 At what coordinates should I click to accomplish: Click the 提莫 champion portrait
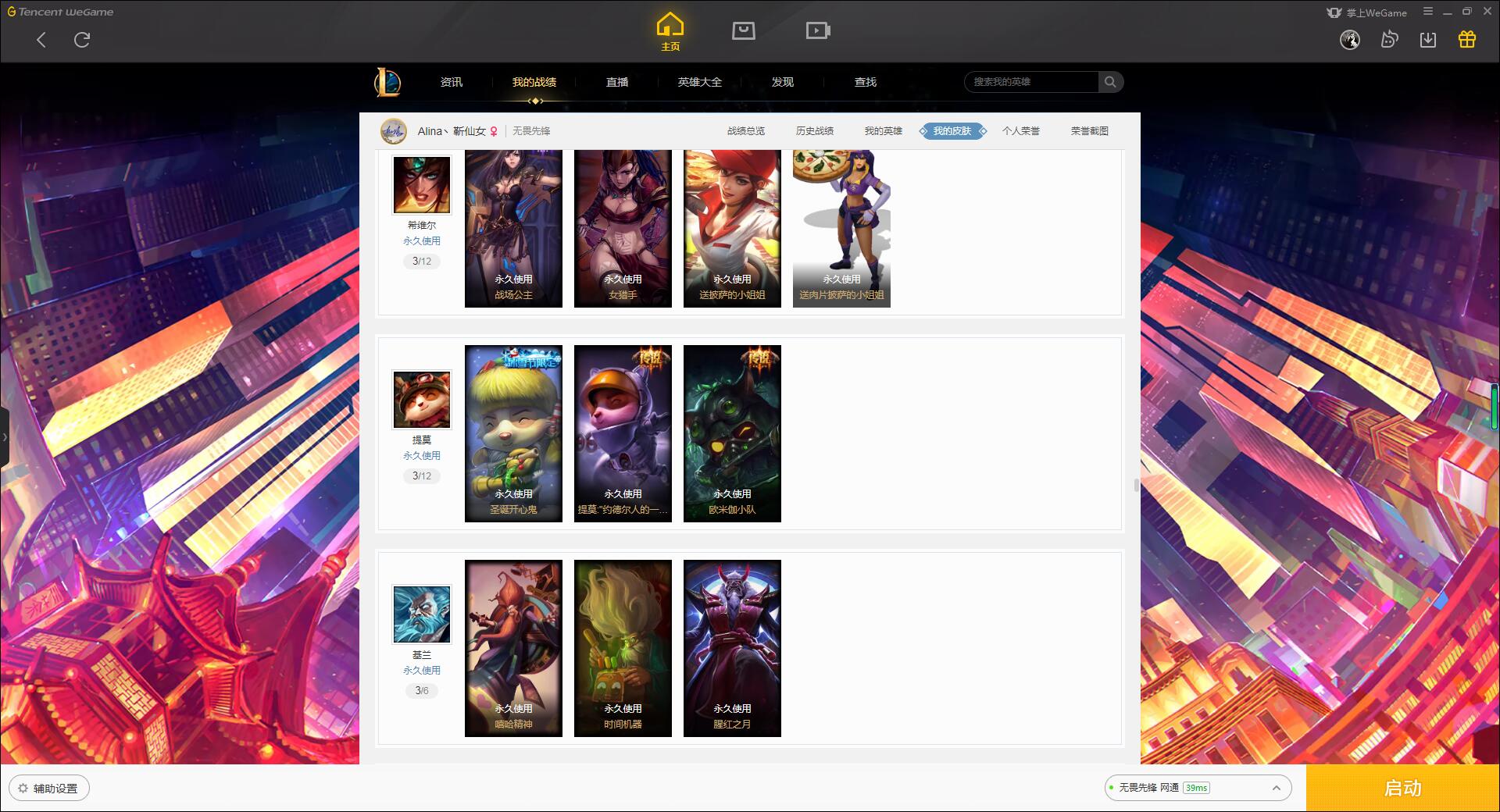pyautogui.click(x=422, y=399)
